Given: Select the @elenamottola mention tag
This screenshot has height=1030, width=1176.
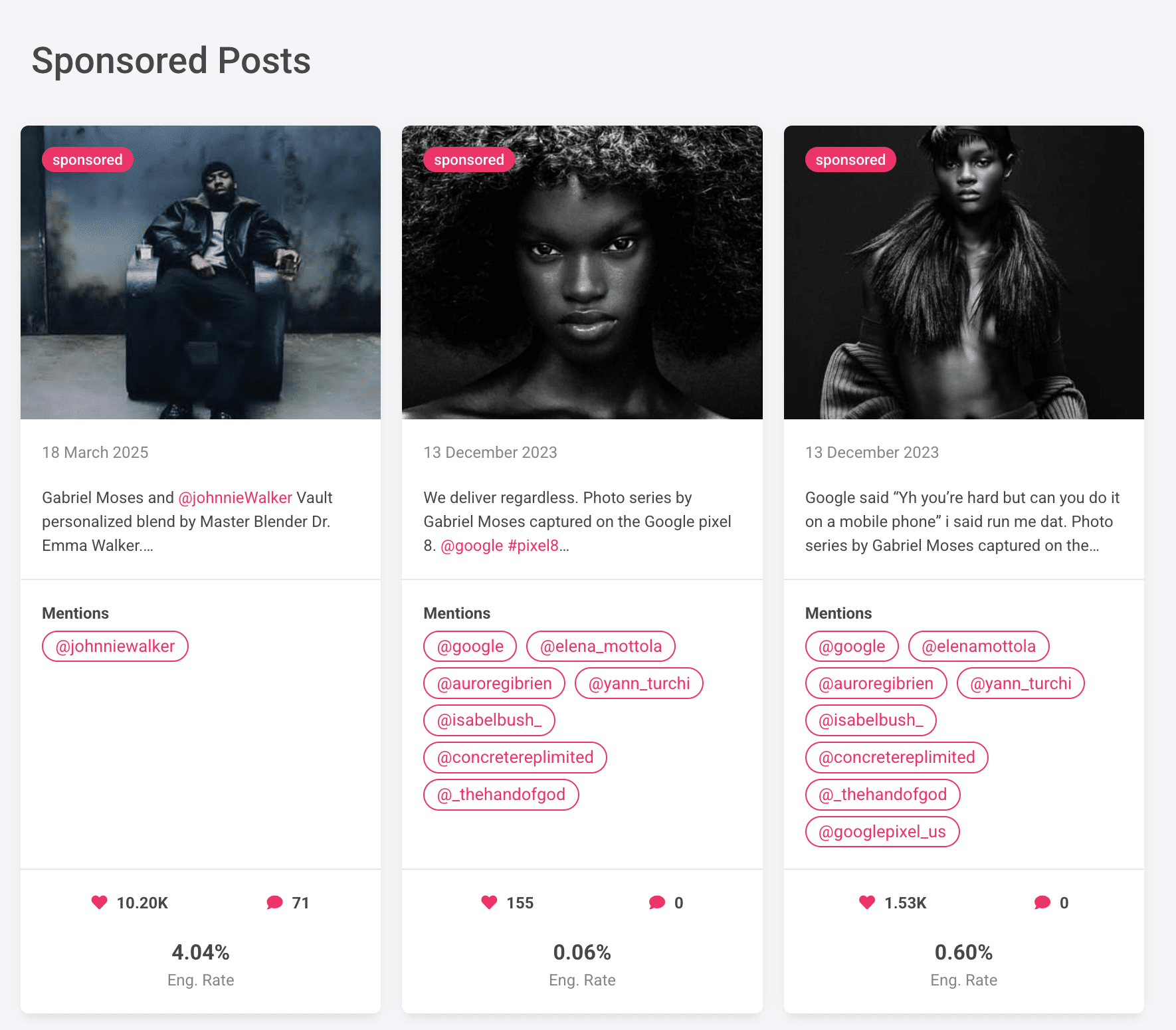Looking at the screenshot, I should [979, 647].
